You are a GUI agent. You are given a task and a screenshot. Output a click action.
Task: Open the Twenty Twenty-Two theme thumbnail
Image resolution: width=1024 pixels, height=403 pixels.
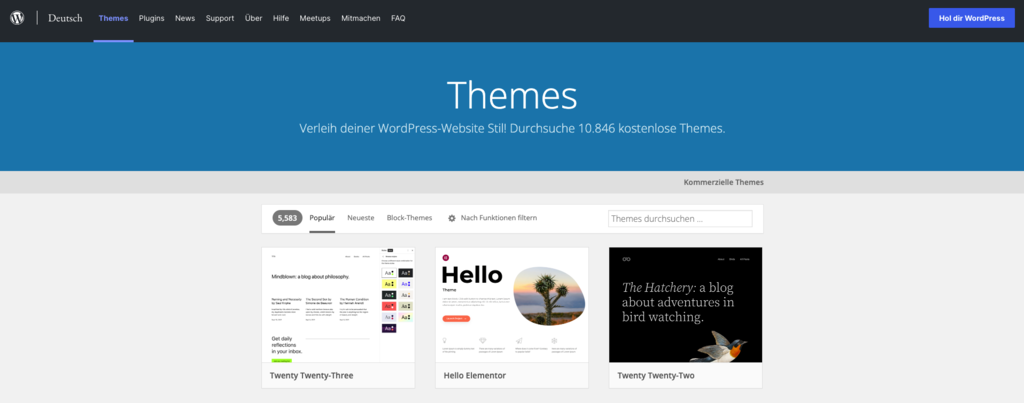tap(686, 304)
